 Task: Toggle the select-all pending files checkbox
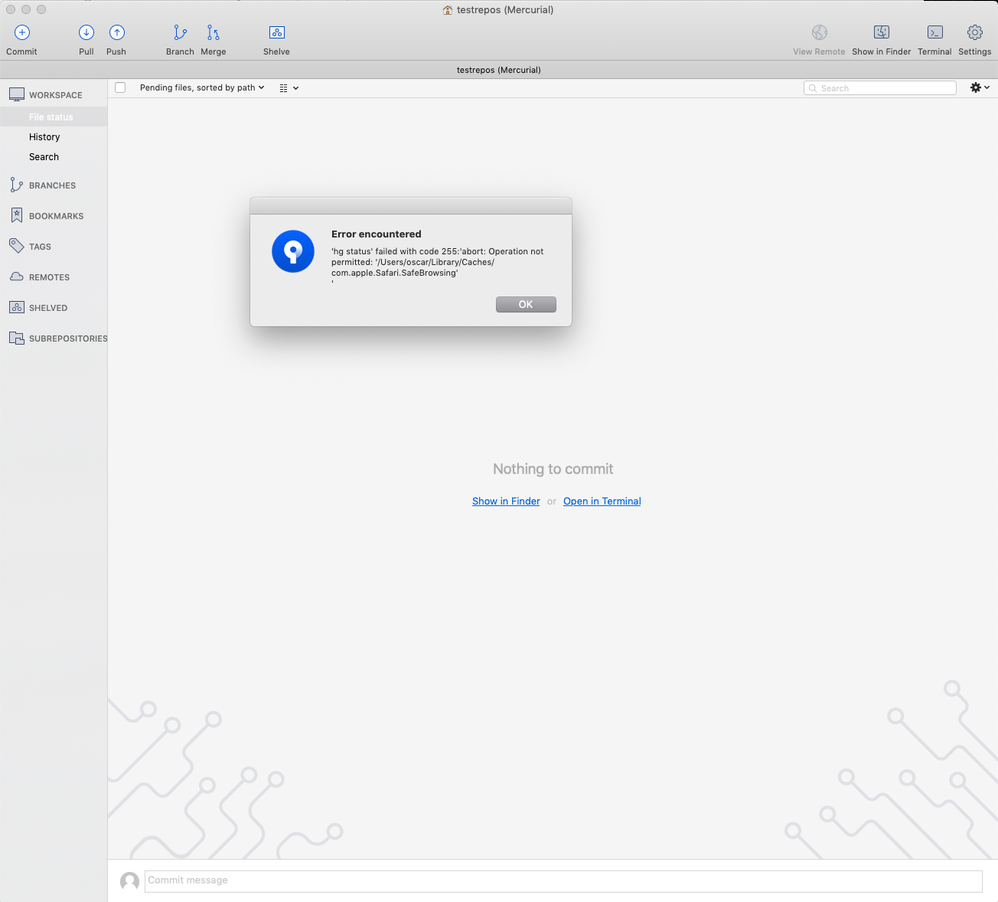tap(120, 88)
